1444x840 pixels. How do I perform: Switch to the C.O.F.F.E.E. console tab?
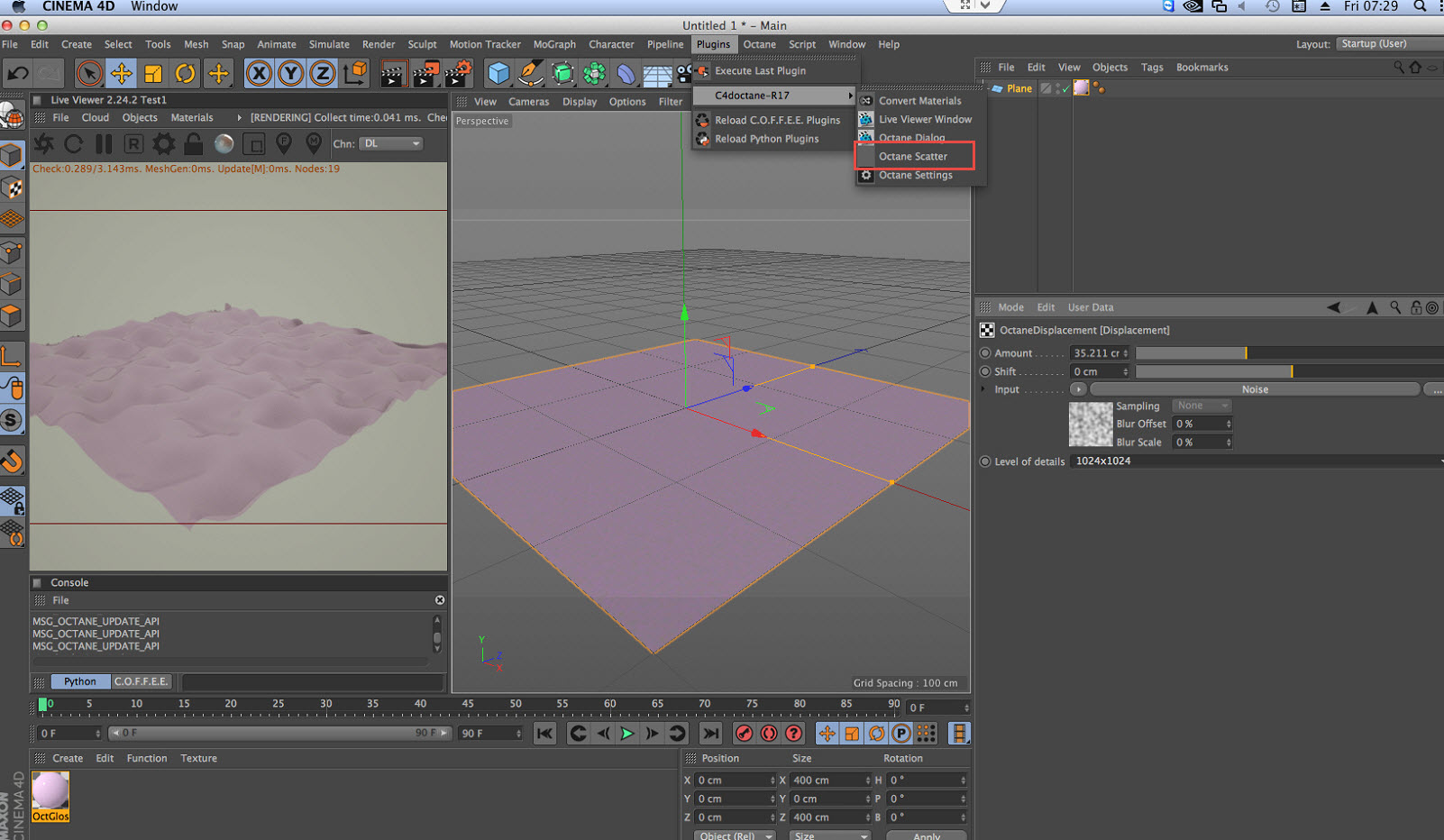(x=141, y=681)
